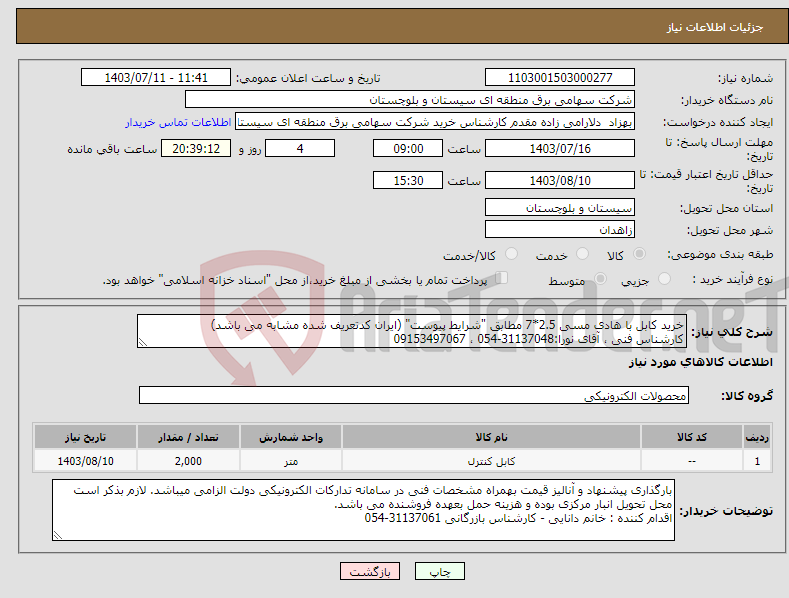The width and height of the screenshot is (789, 598).
Task: Select the متوسط purchase type radio
Action: (x=600, y=278)
